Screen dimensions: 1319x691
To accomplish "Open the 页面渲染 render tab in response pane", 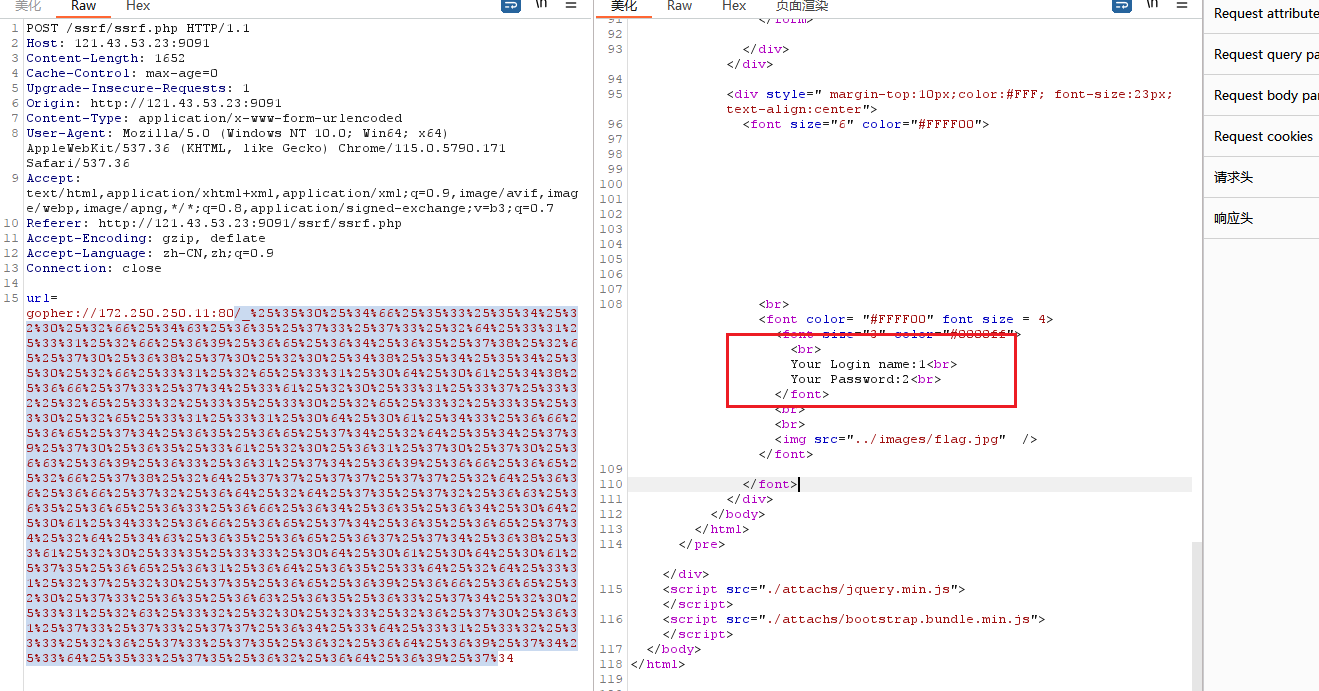I will tap(803, 6).
